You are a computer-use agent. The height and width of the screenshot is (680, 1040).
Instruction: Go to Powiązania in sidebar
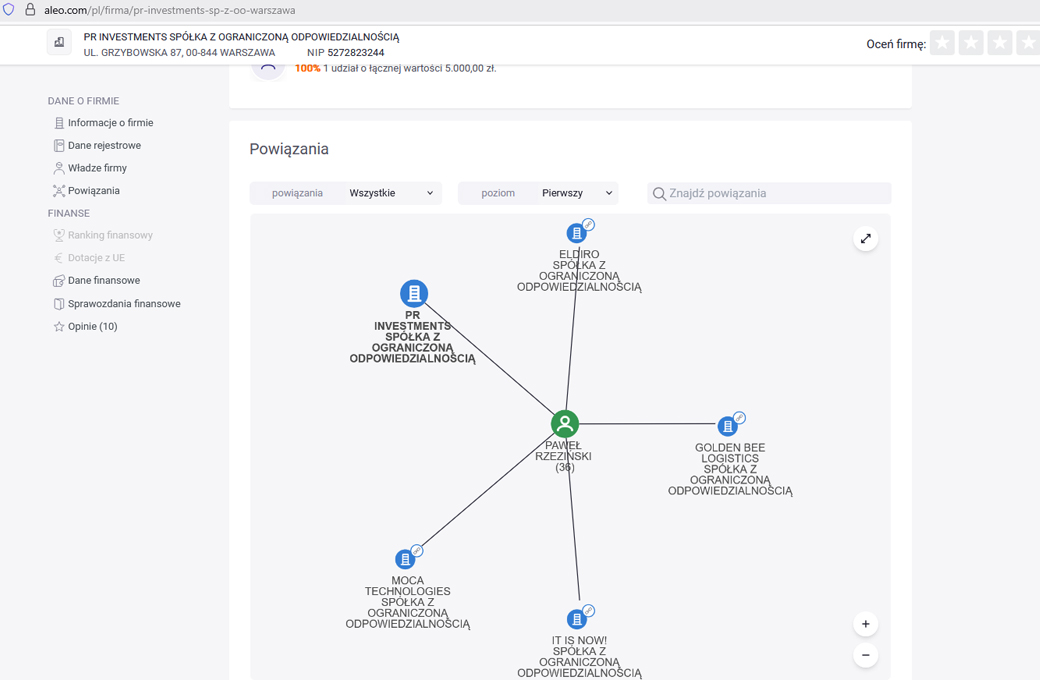(x=94, y=190)
